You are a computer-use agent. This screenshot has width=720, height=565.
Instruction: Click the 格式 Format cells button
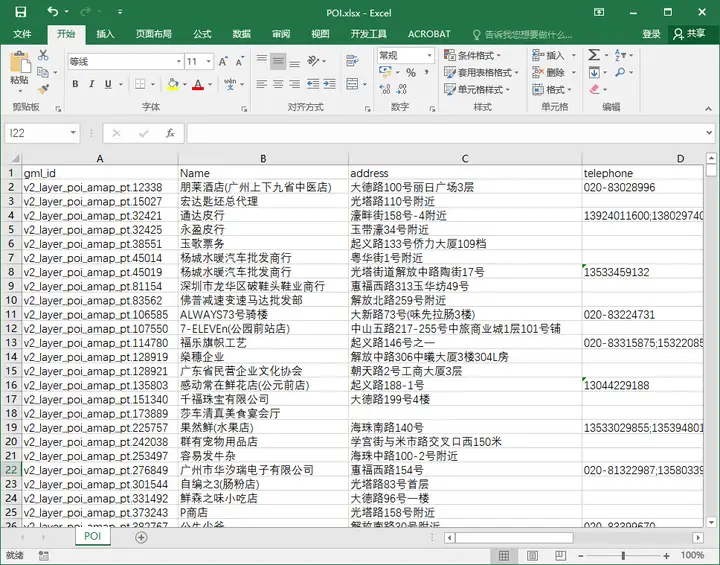click(551, 90)
